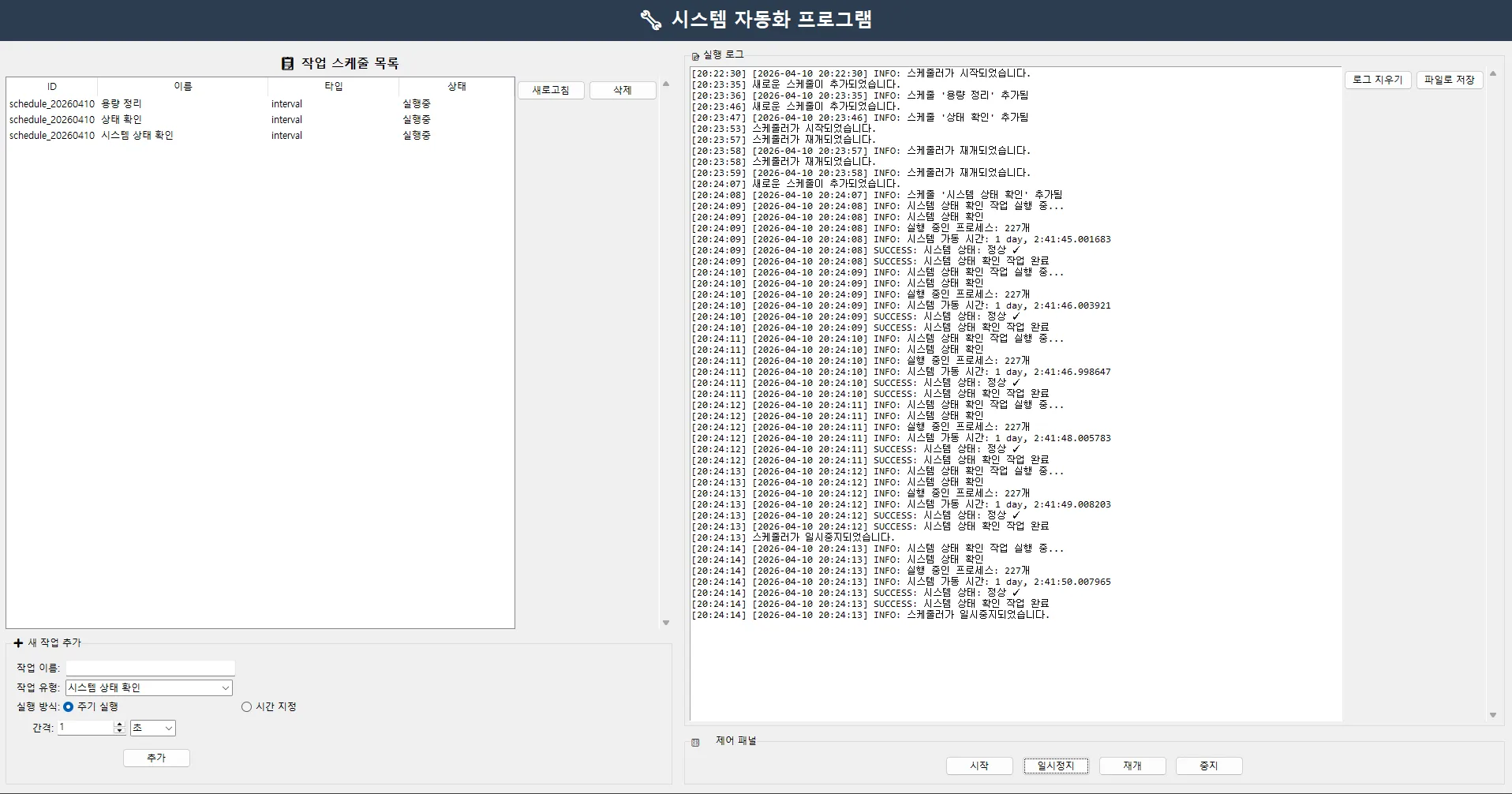This screenshot has width=1512, height=794.
Task: Select the 용량 정리 schedule row
Action: pos(260,104)
